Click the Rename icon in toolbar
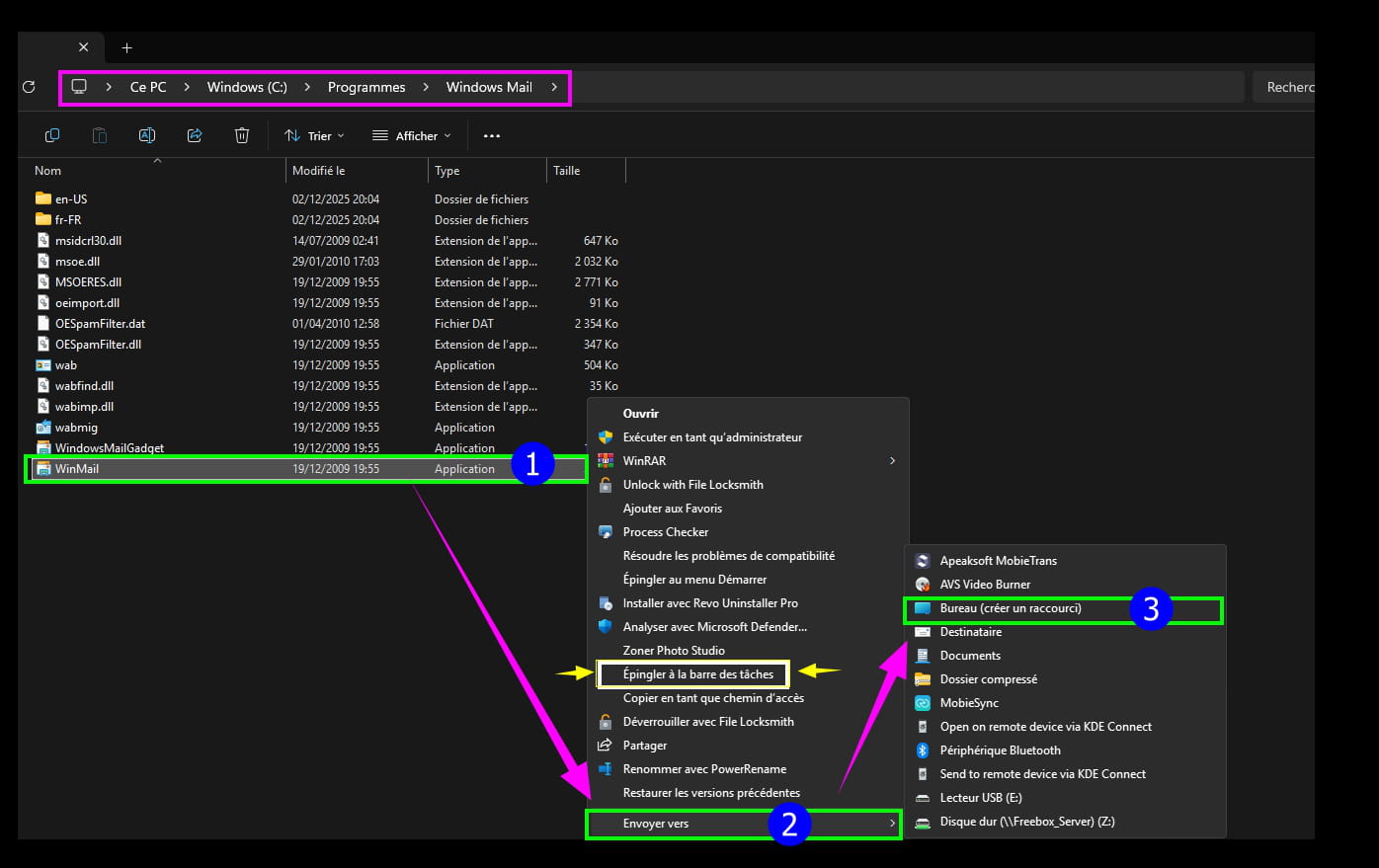1379x868 pixels. [147, 135]
